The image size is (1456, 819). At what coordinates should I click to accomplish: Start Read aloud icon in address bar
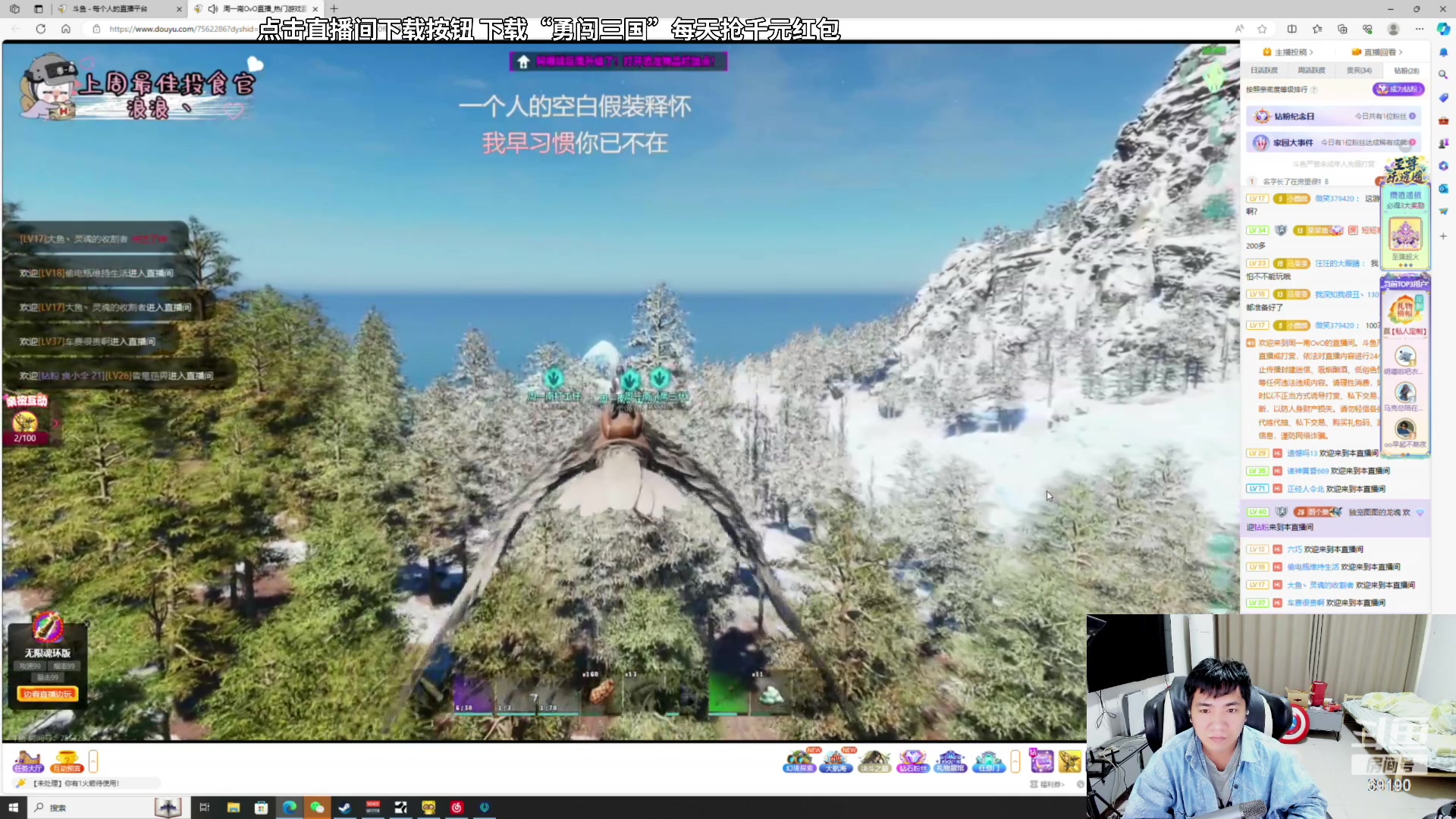point(1239,29)
